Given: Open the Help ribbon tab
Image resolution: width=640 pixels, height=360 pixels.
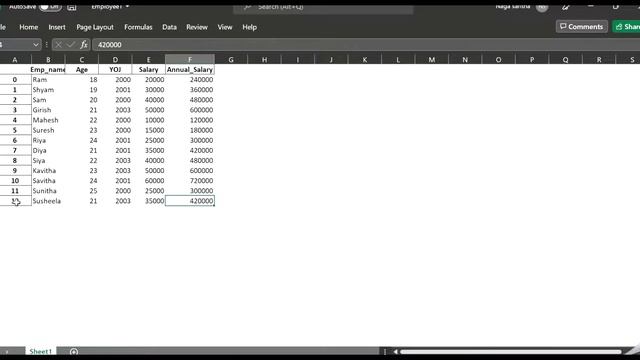Looking at the screenshot, I should [249, 27].
